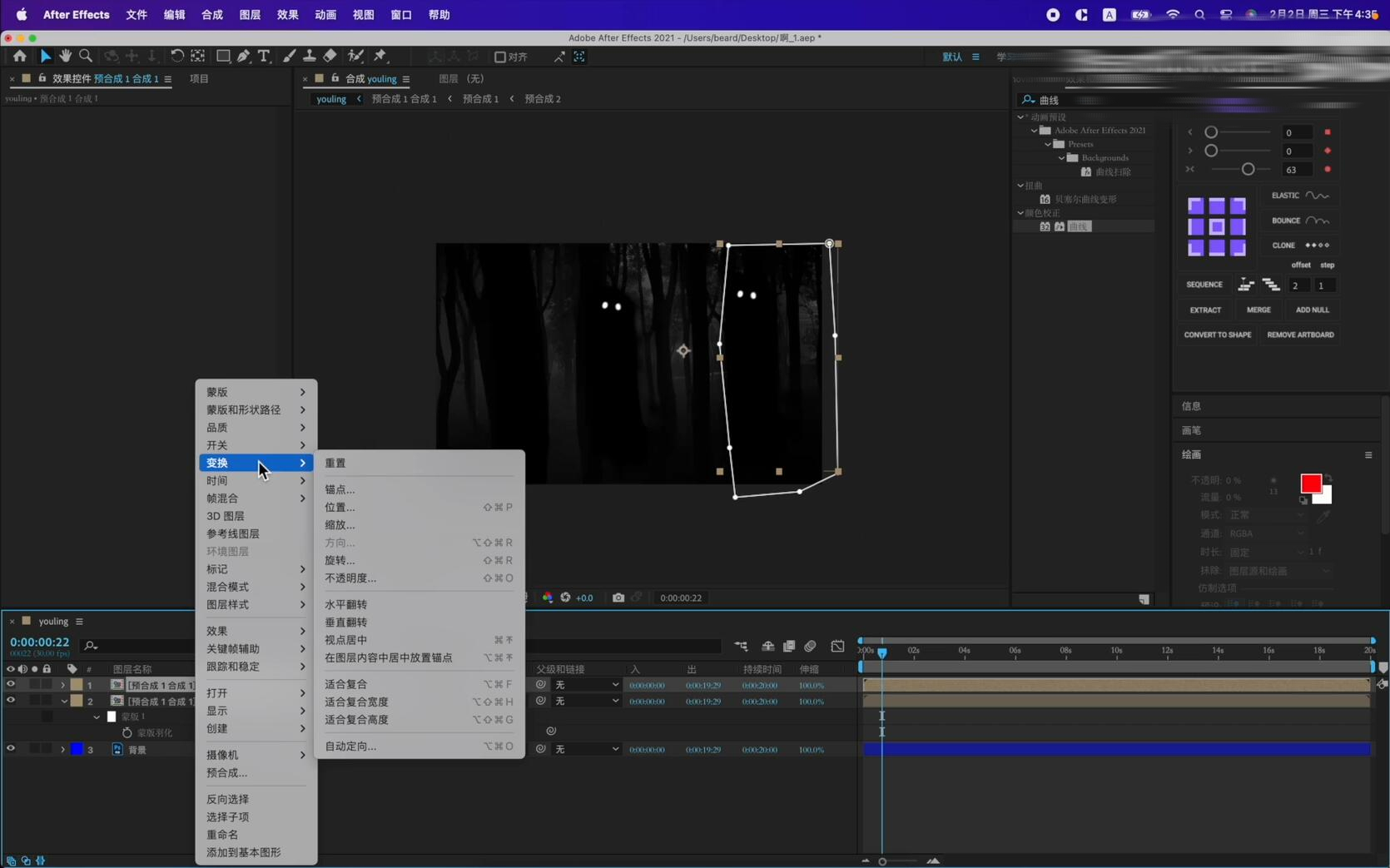1390x868 pixels.
Task: Open parent dropdown for layer 1
Action: click(588, 685)
